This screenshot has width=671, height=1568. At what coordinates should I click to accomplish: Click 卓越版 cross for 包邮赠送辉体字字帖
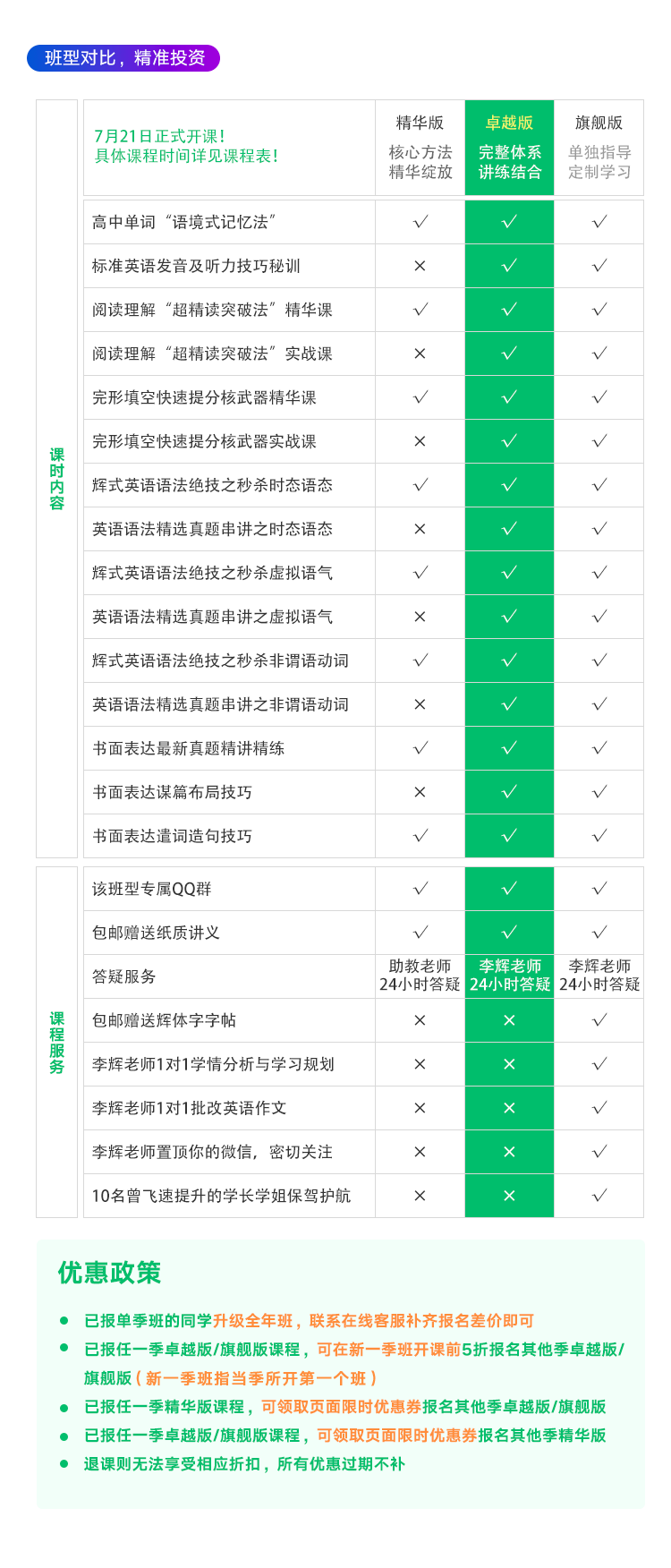coord(509,1020)
